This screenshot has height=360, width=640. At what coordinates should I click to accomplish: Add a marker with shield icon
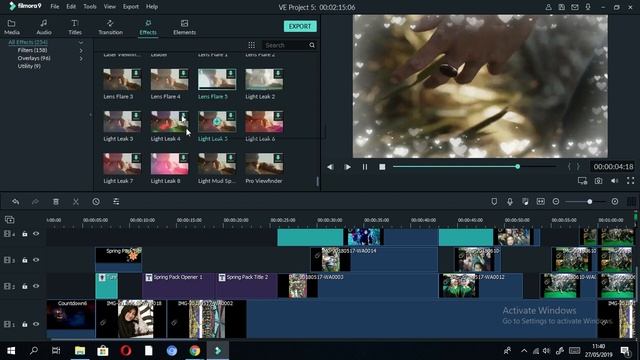[x=494, y=202]
